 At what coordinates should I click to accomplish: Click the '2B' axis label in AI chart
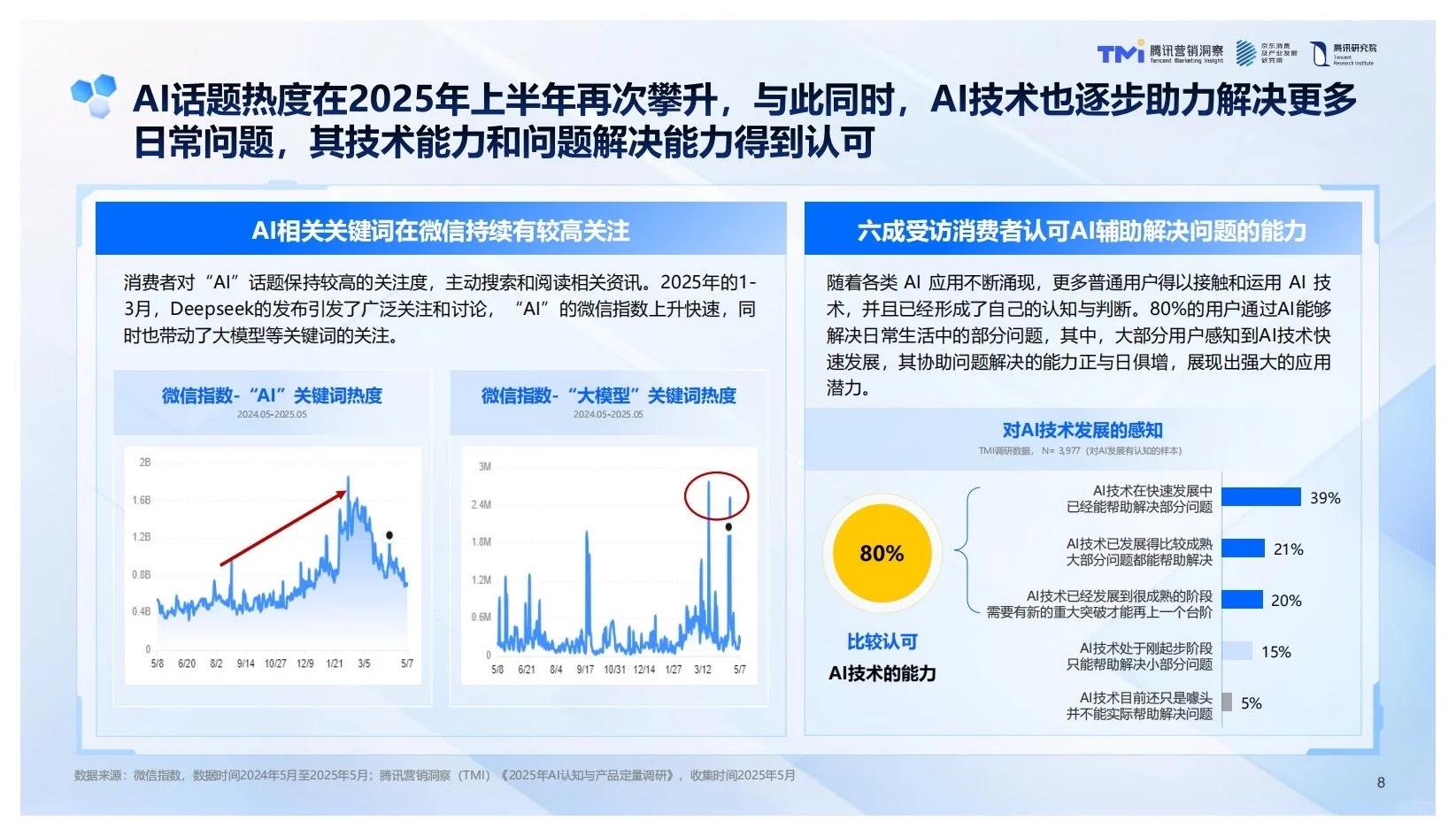click(x=145, y=462)
